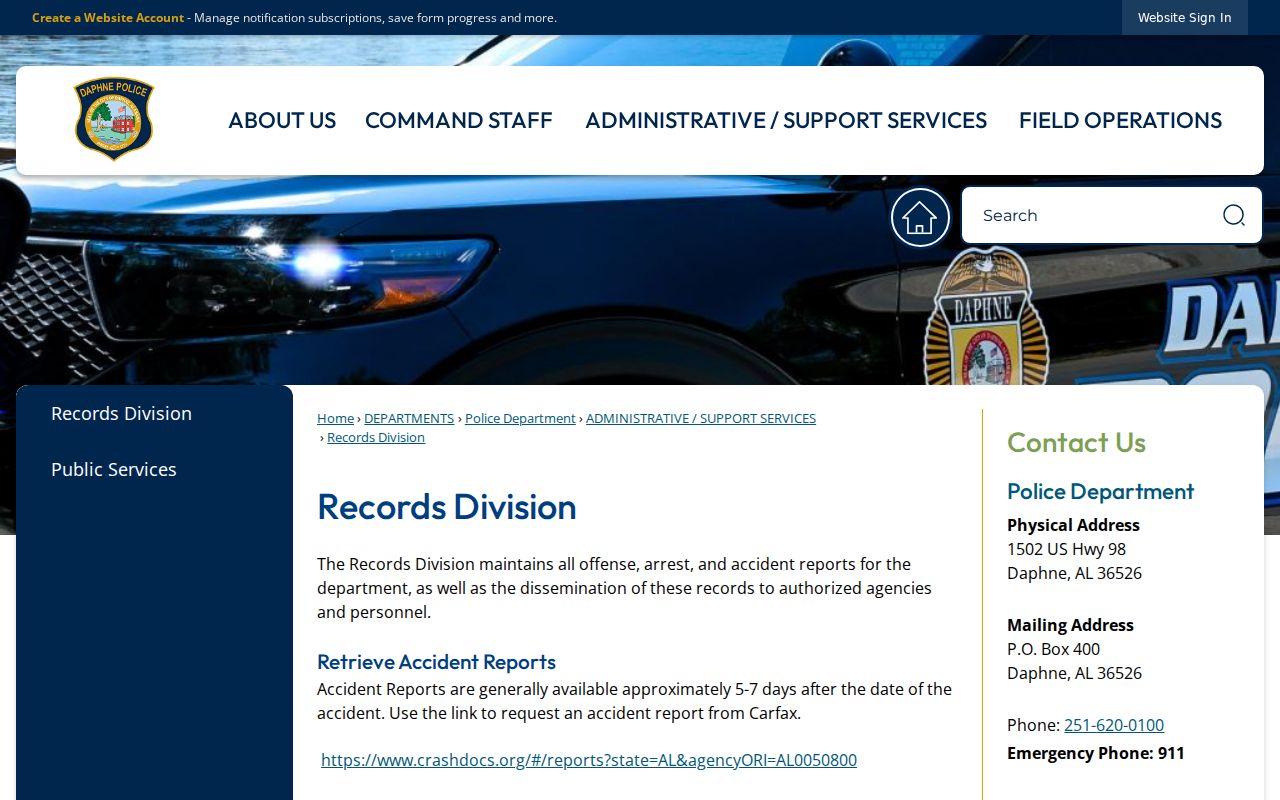Click the 1502 US Hwy 98 address text

tap(1066, 549)
